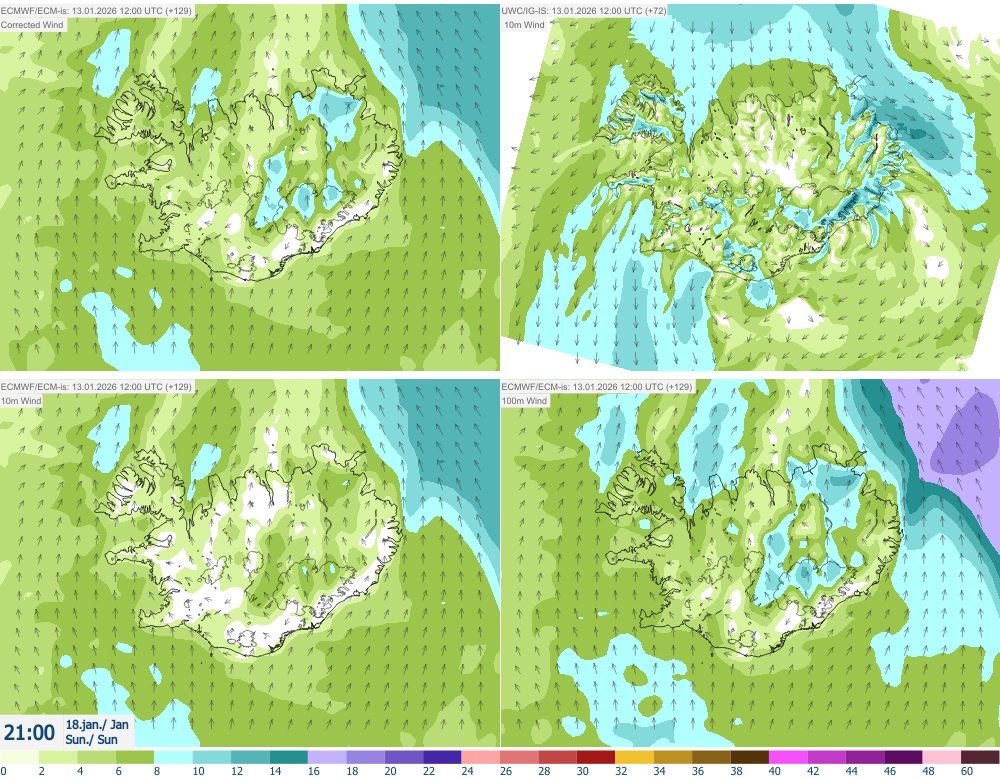Select the darker green 6–8 legend swatch
The height and width of the screenshot is (778, 1000).
tap(135, 757)
